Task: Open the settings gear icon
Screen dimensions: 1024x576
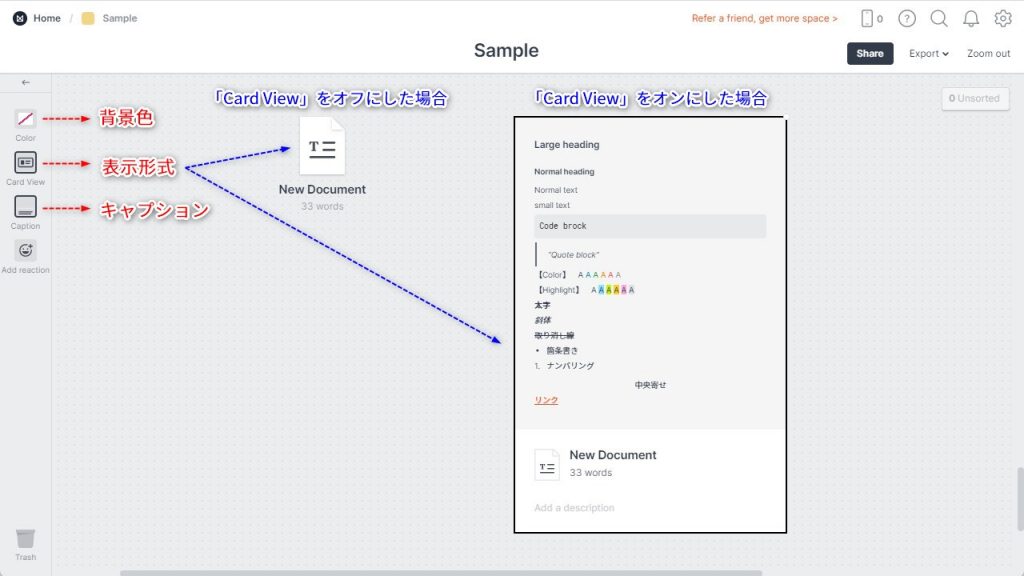Action: coord(1002,18)
